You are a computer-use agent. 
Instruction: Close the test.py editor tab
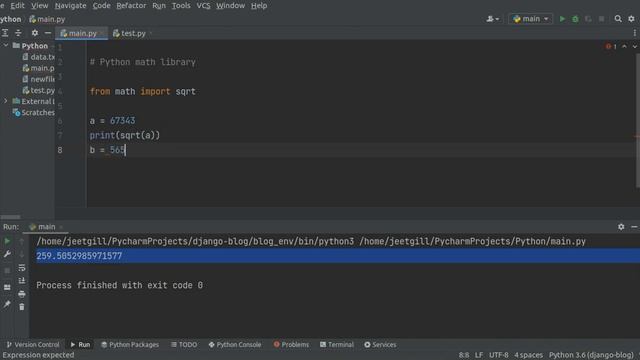(151, 33)
